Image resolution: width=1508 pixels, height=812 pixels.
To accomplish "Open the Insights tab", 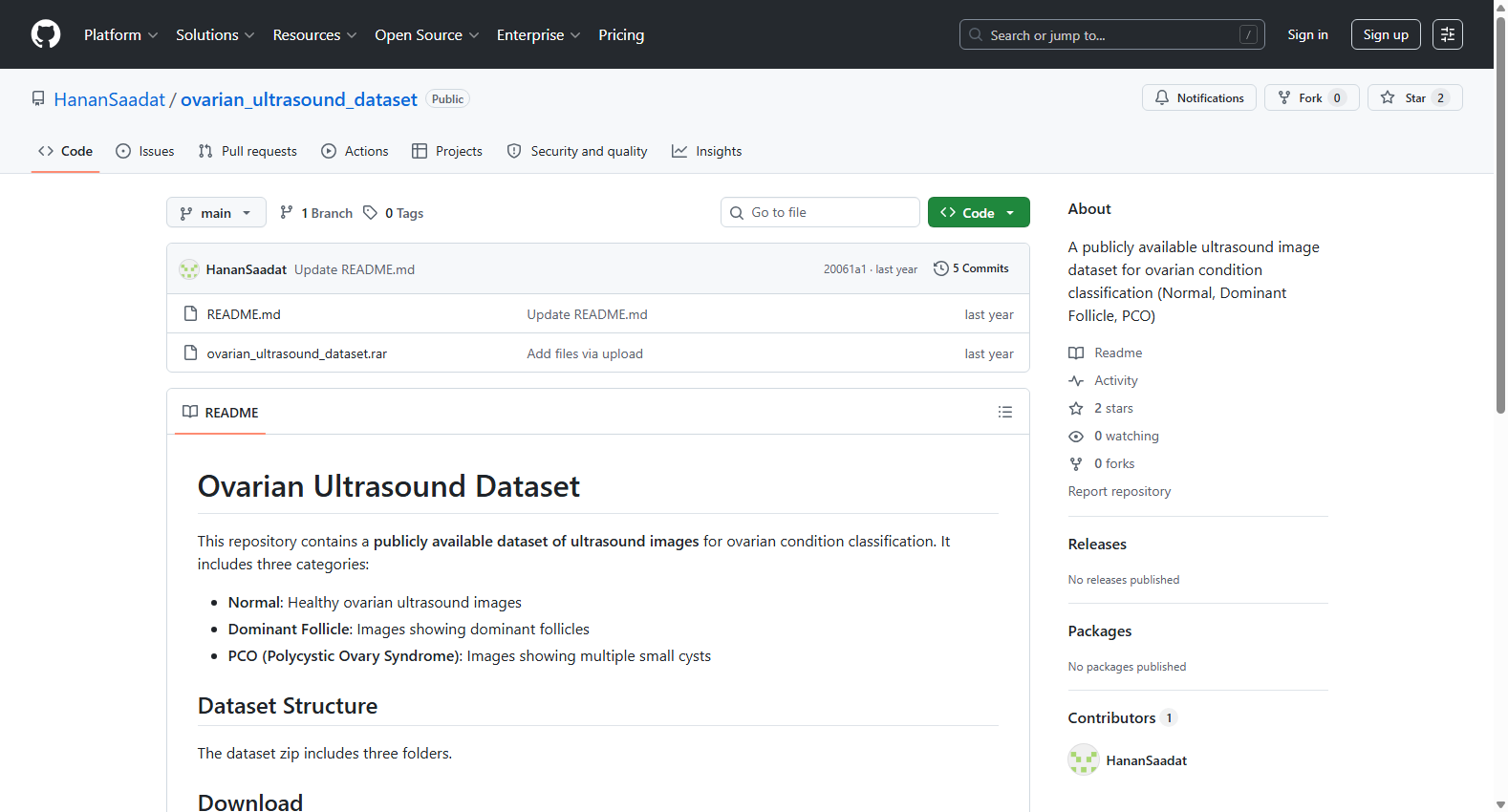I will tap(706, 151).
